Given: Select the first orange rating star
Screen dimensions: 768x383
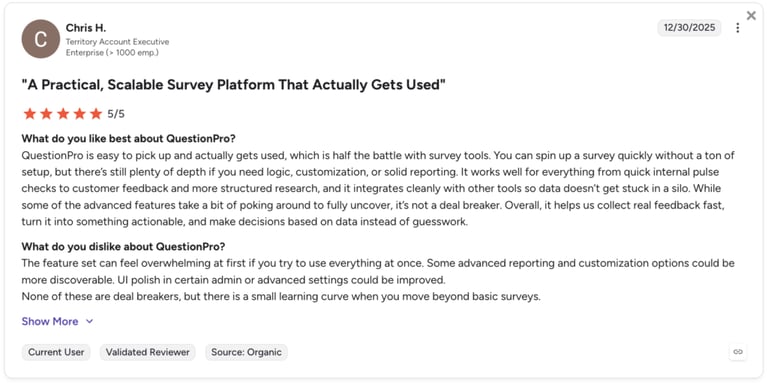Looking at the screenshot, I should click(x=30, y=114).
